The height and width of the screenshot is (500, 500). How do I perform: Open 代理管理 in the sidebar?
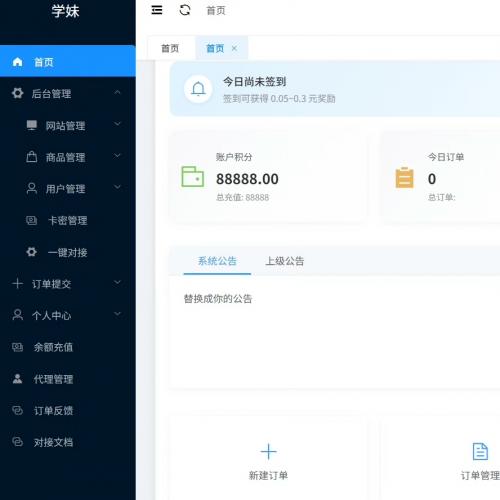coord(68,379)
